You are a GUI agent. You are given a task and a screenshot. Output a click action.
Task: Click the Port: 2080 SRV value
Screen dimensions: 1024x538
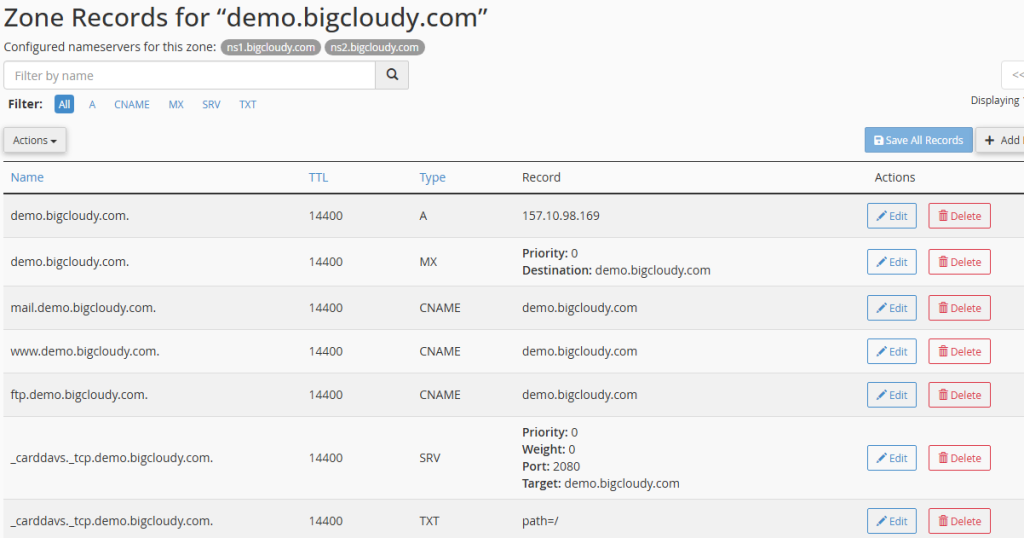tap(551, 466)
